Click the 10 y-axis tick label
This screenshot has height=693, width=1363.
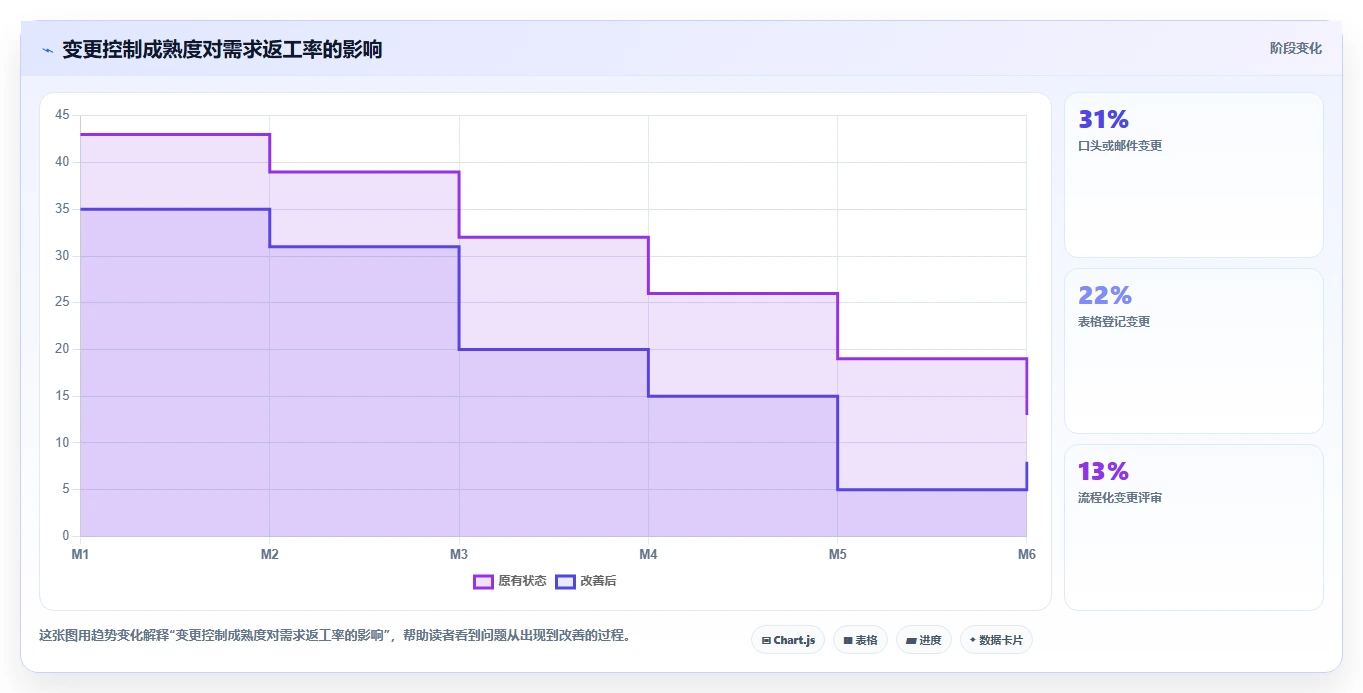[62, 443]
